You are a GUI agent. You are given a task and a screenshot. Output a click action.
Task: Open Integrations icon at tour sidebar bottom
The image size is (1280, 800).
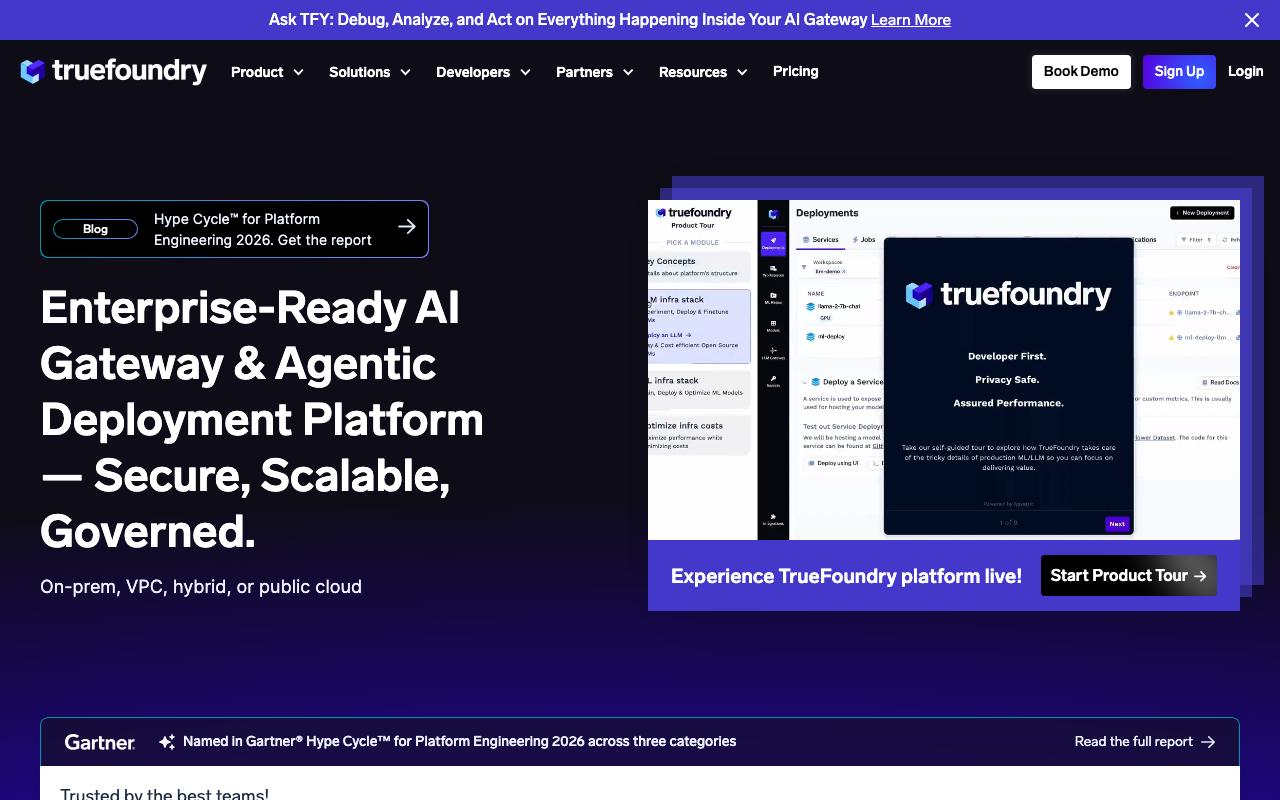tap(773, 519)
